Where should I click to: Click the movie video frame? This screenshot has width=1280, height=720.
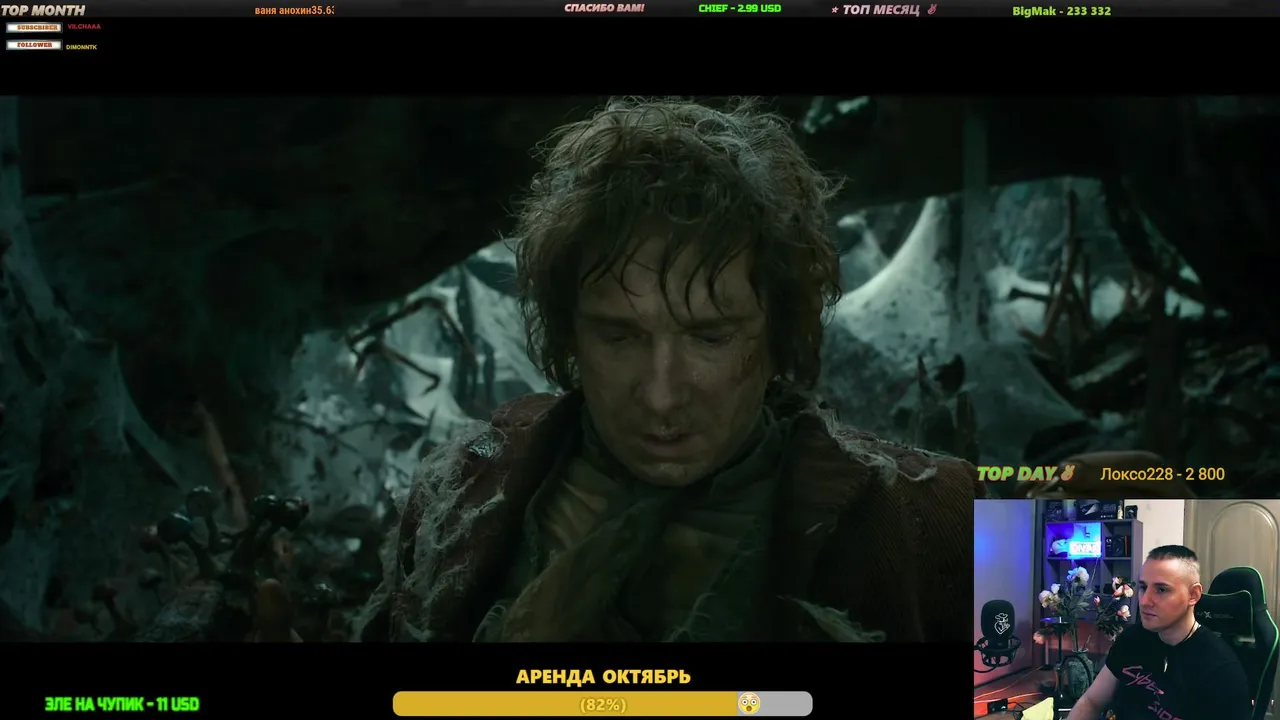[x=640, y=368]
